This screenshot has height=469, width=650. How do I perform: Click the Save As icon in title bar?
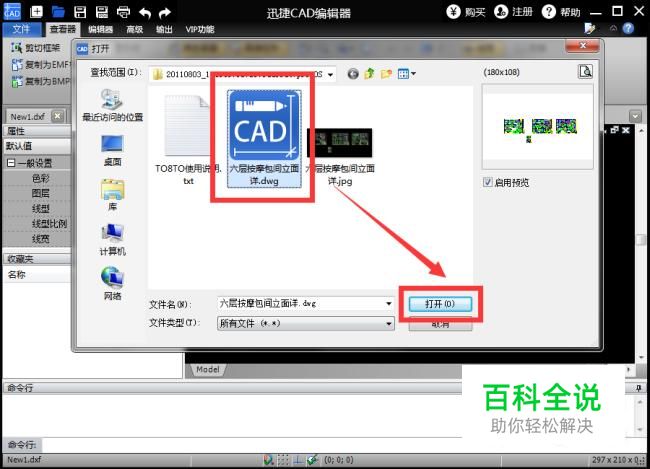[x=102, y=12]
